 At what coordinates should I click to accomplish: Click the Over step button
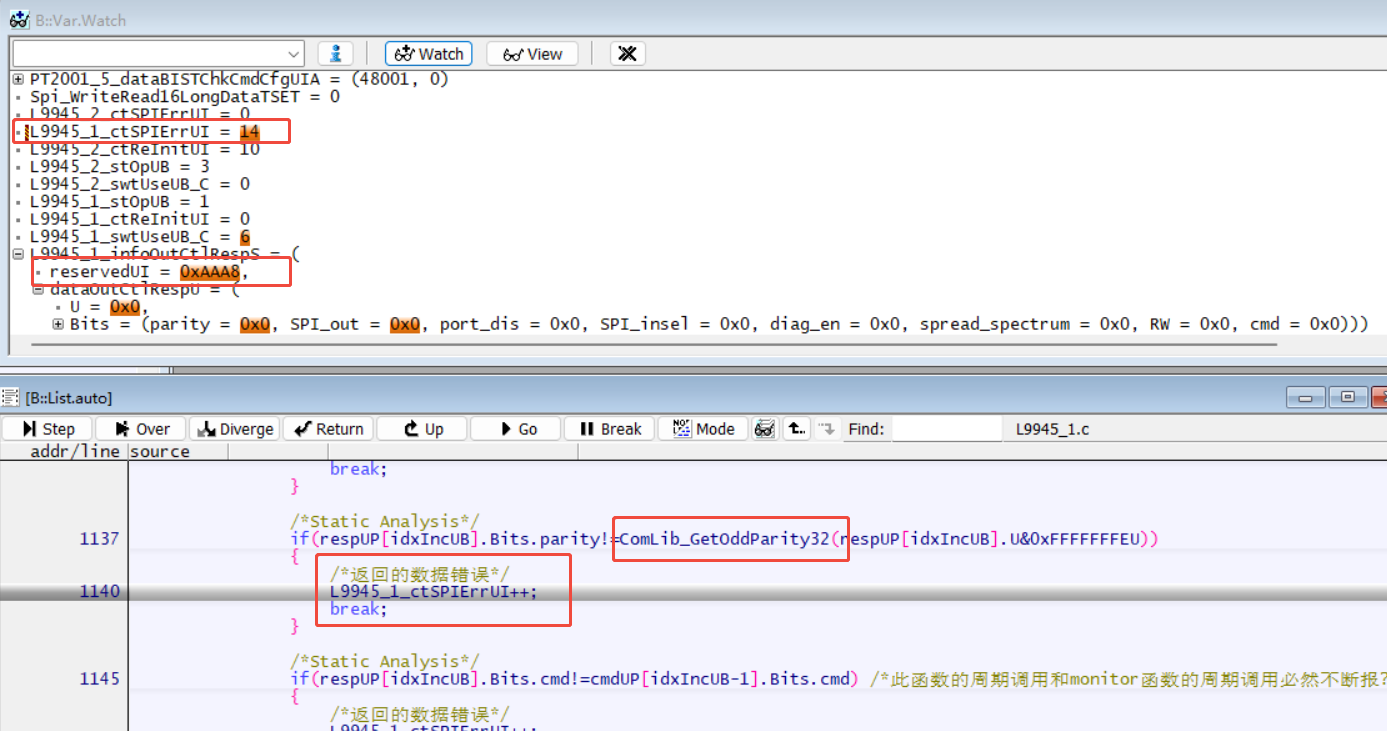pyautogui.click(x=141, y=429)
